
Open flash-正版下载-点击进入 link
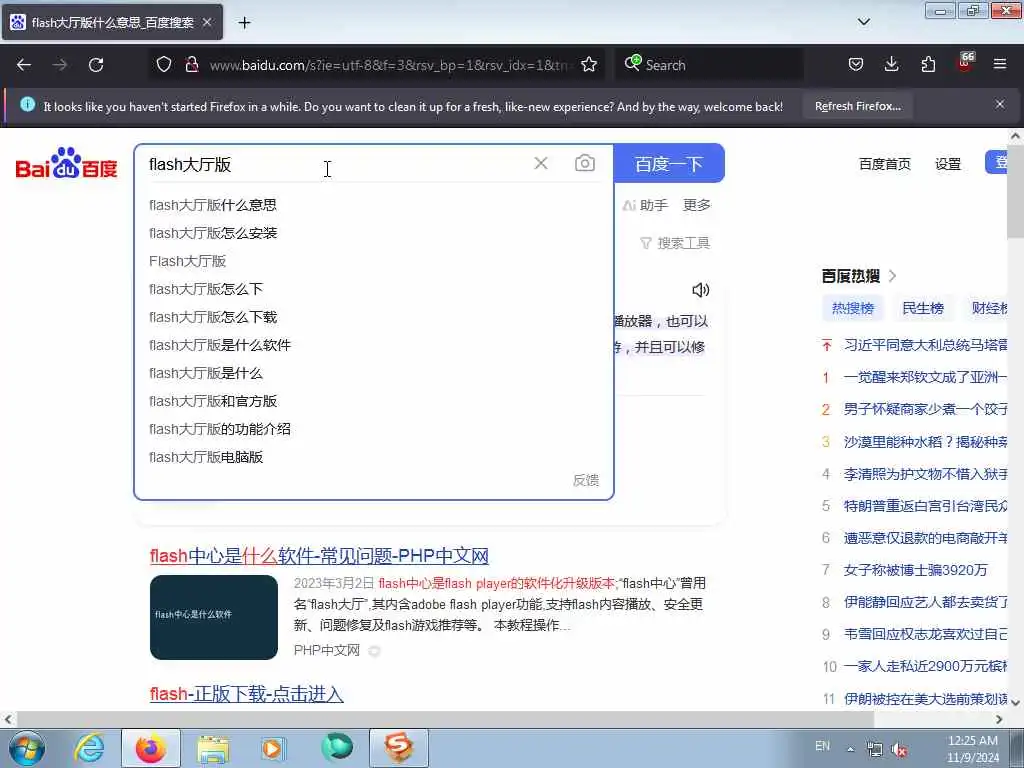pos(246,694)
